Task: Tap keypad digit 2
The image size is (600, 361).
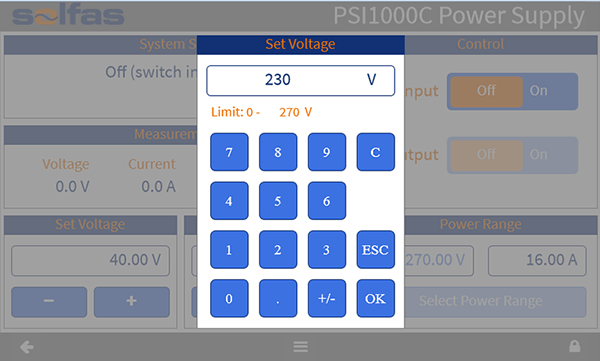Action: point(278,250)
